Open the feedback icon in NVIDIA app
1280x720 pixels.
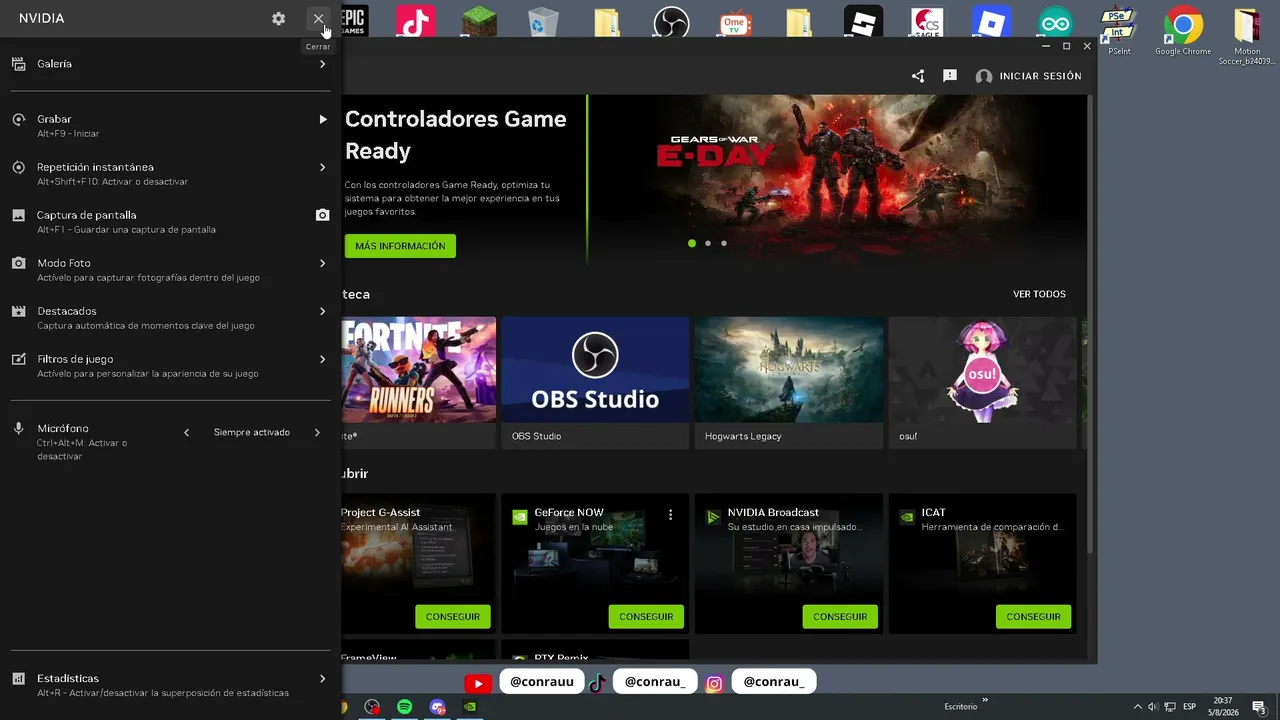pyautogui.click(x=950, y=76)
